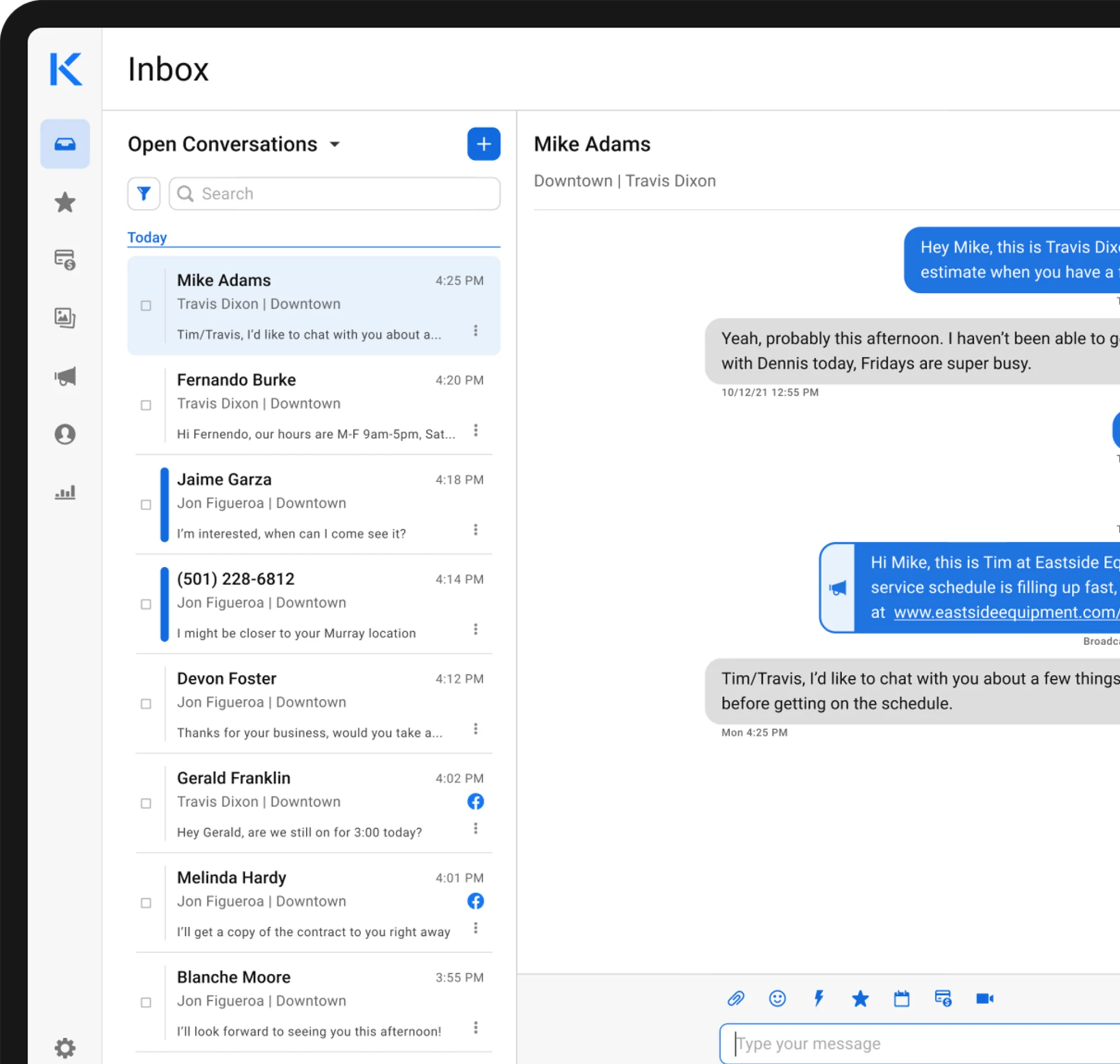1120x1064 pixels.
Task: Open the three-dot menu on Jaime Garza
Action: [x=477, y=530]
